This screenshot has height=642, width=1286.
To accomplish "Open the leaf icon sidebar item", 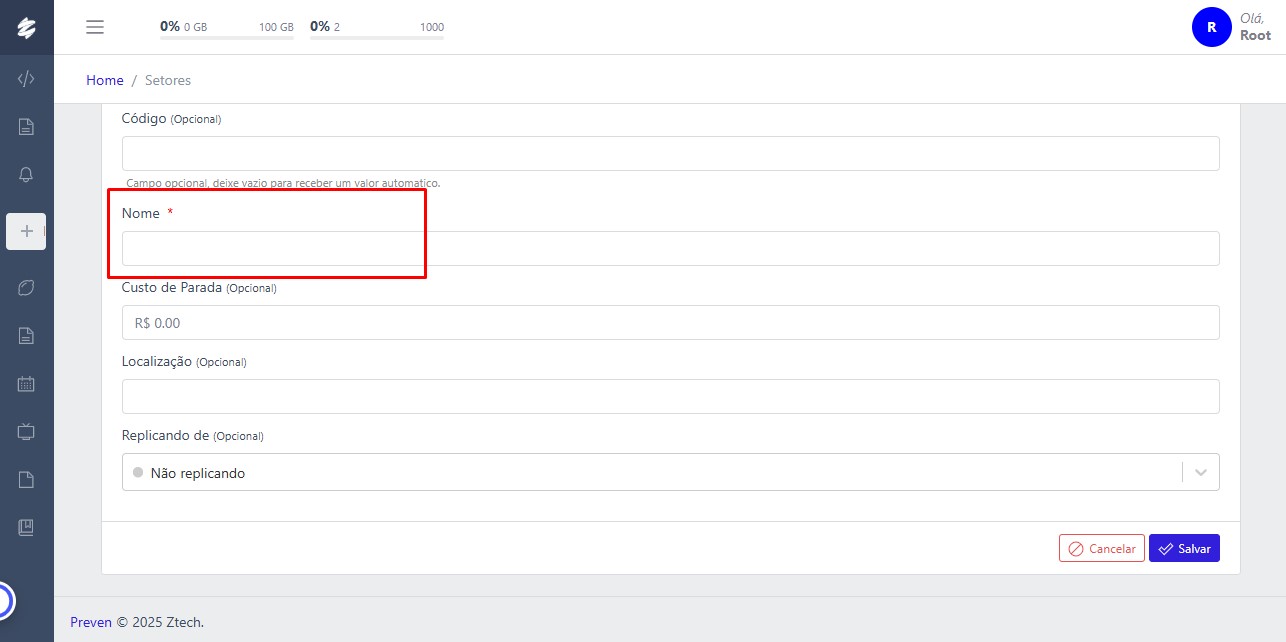I will tap(27, 288).
